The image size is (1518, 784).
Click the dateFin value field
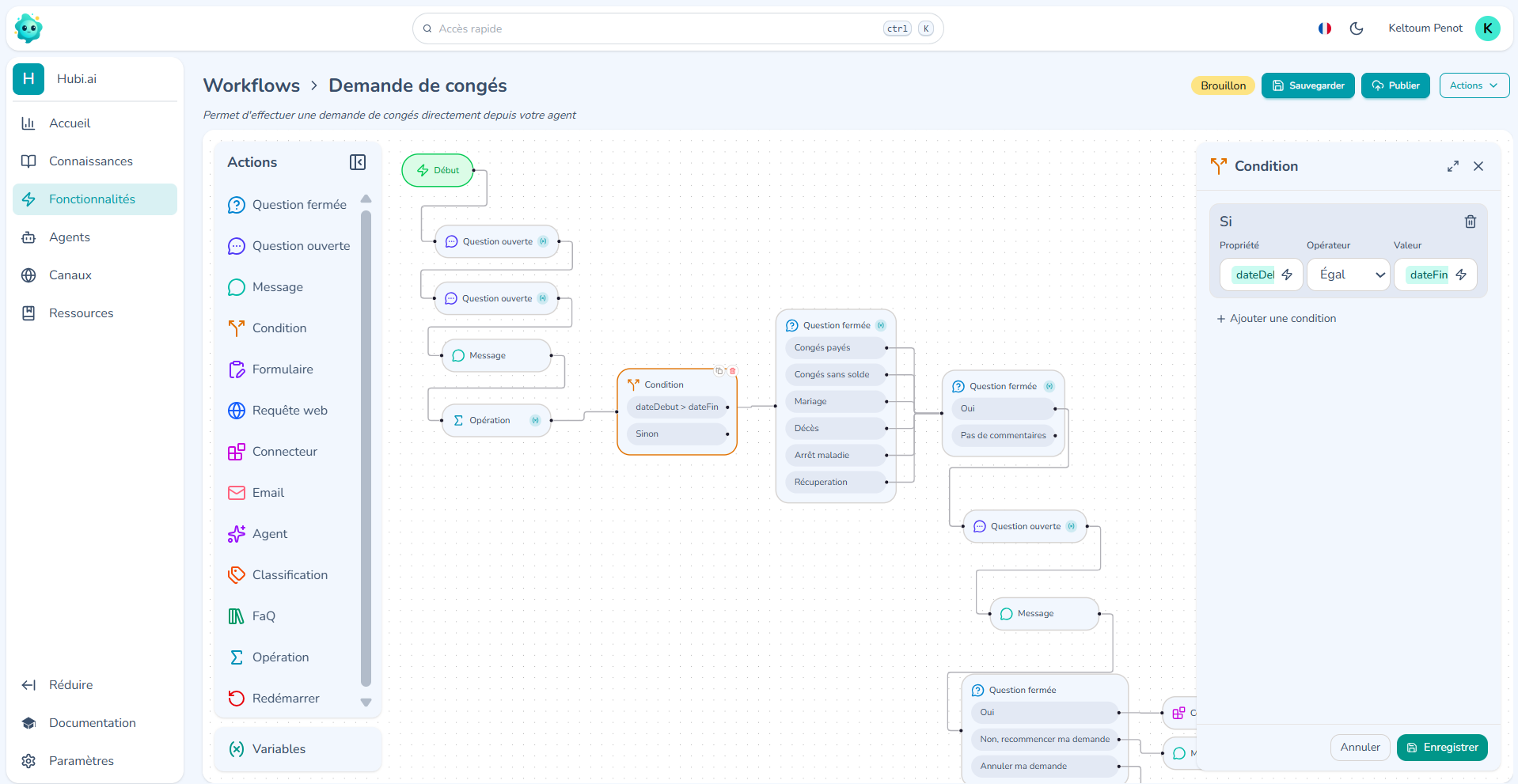[1436, 275]
